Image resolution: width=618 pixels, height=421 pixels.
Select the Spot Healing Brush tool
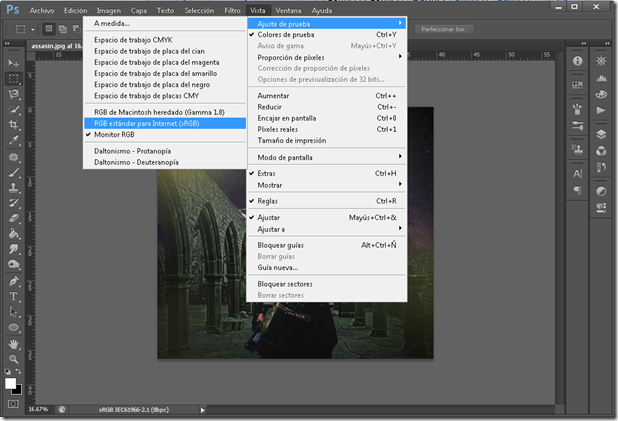14,157
